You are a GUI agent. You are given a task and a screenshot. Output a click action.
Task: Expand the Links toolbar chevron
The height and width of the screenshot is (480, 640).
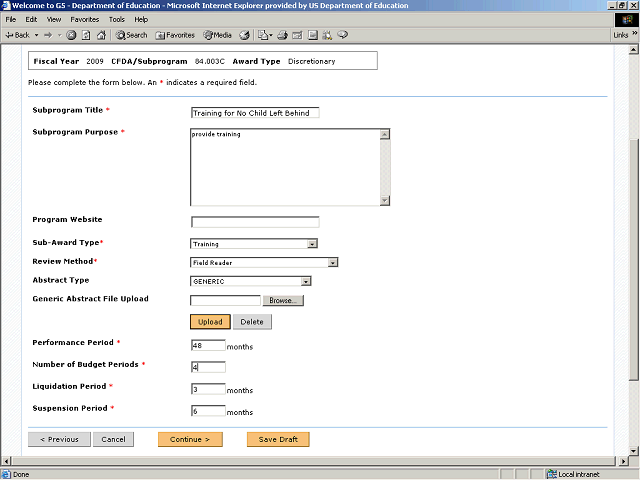click(x=635, y=33)
